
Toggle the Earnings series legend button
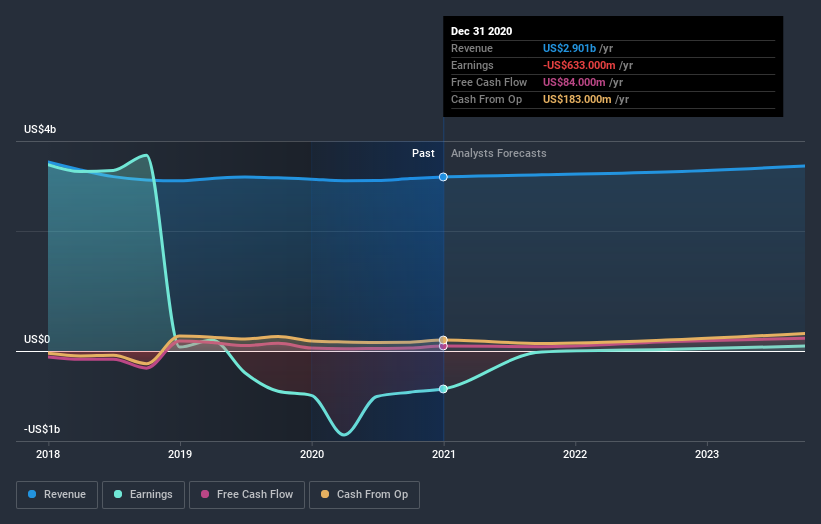143,495
